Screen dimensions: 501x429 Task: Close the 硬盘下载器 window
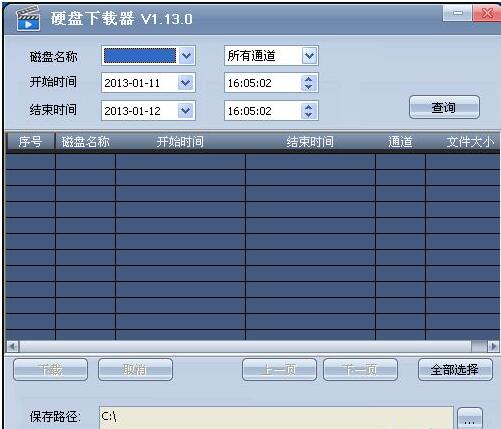pyautogui.click(x=487, y=13)
